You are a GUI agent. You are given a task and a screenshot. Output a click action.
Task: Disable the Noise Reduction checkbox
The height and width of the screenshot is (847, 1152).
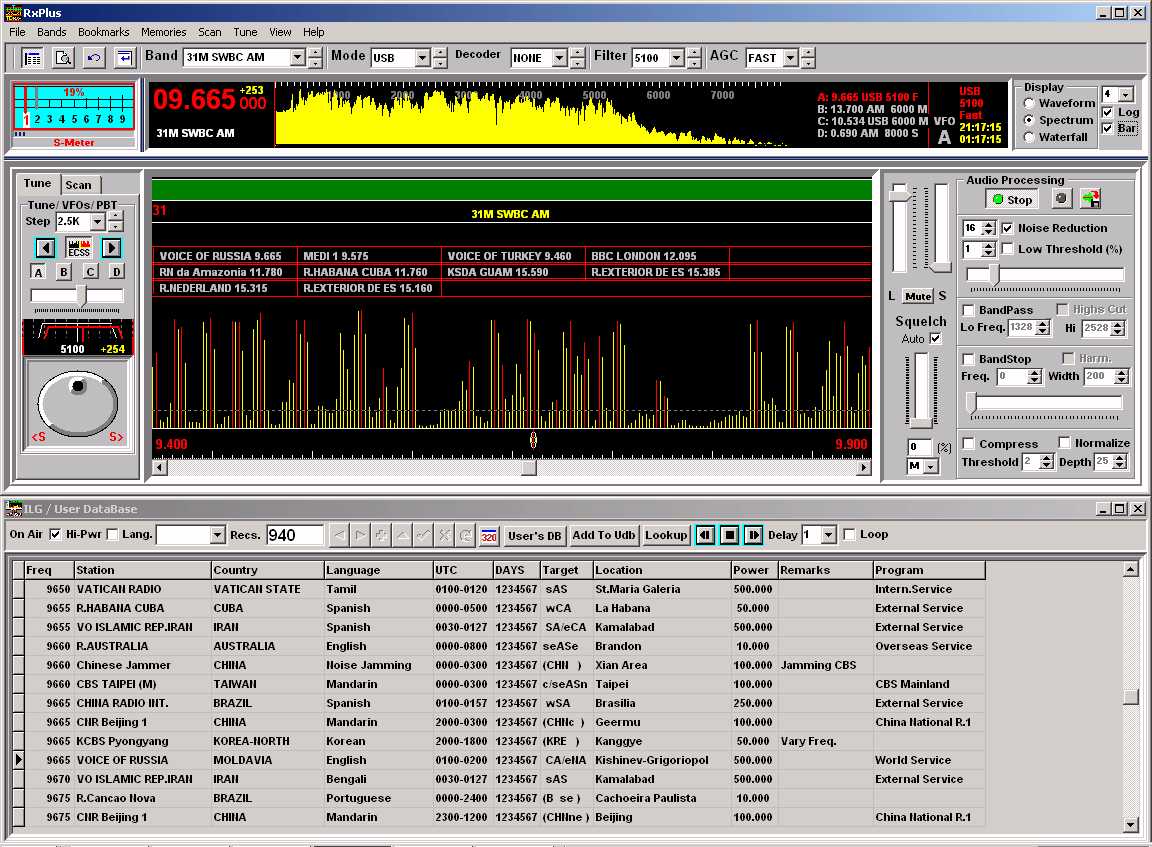pos(1007,228)
